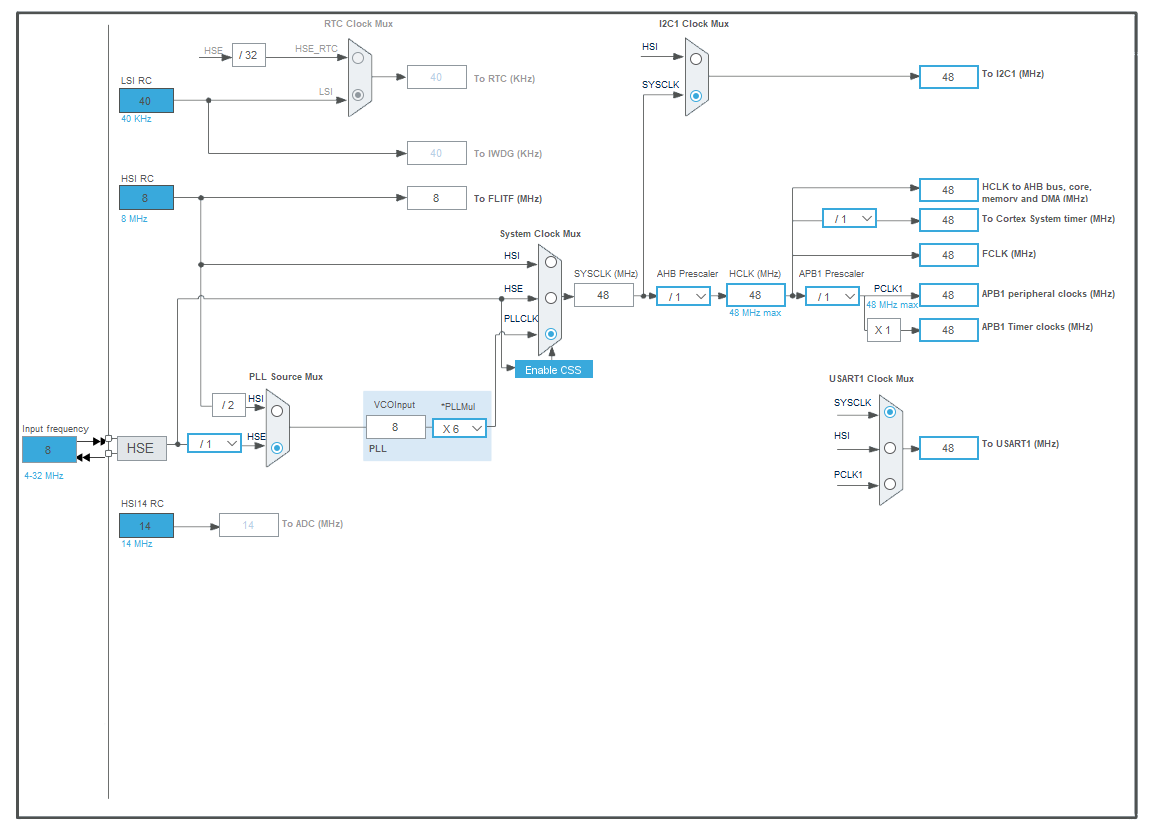This screenshot has width=1151, height=829.
Task: Choose HSI source in PLL Source Mux
Action: click(277, 410)
